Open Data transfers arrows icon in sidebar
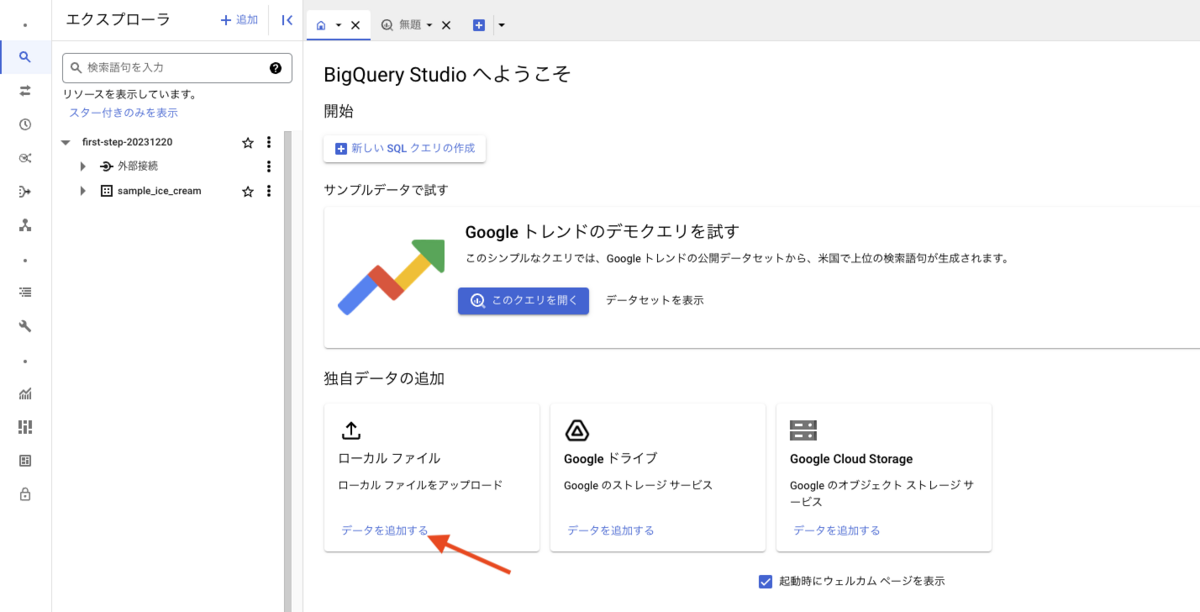This screenshot has height=612, width=1200. (25, 91)
